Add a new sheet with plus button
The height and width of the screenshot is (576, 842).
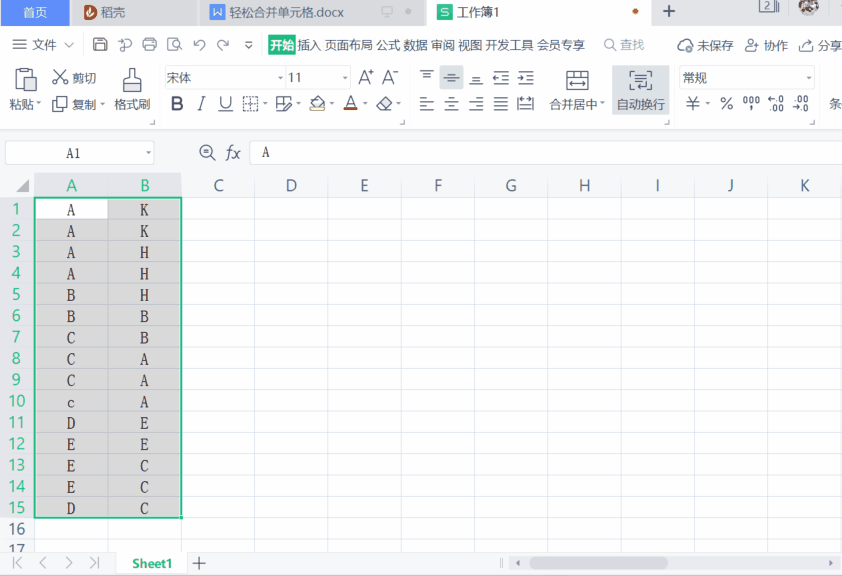199,563
